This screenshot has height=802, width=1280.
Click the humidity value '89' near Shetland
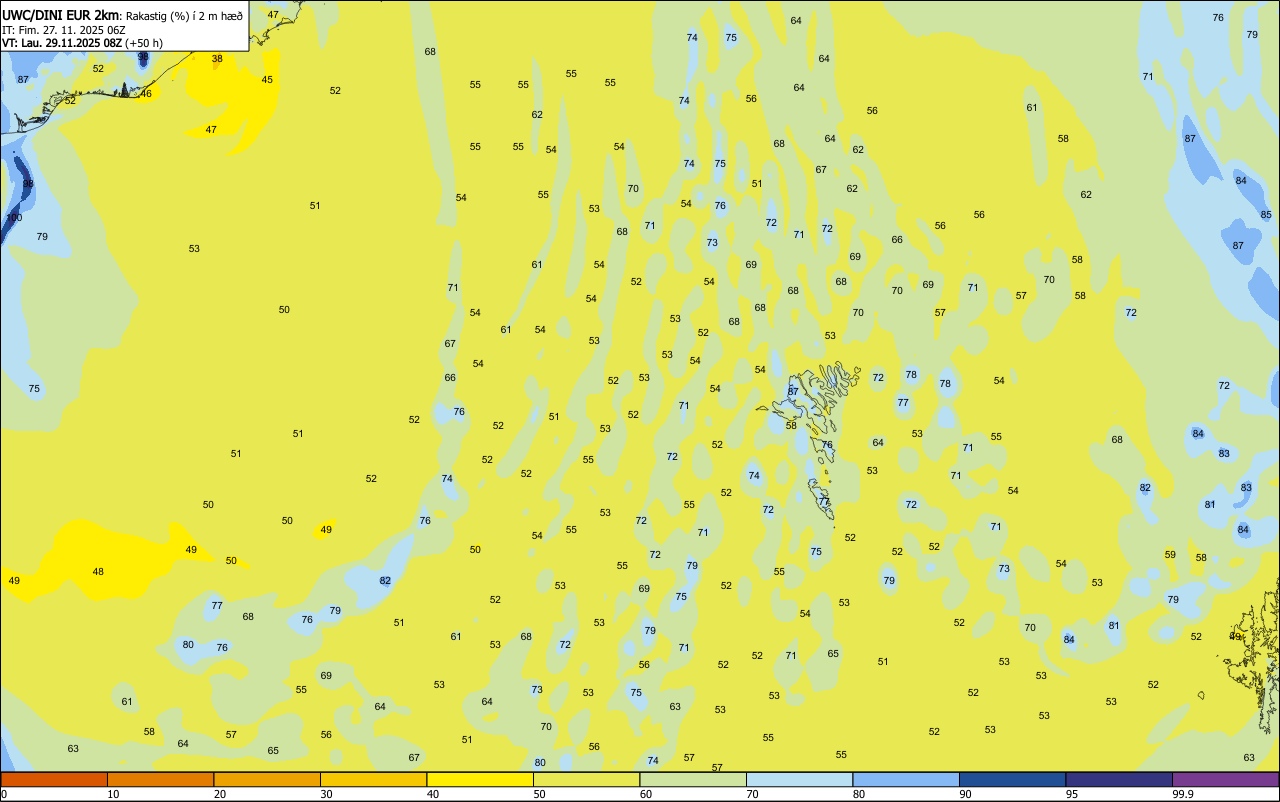(x=1235, y=636)
